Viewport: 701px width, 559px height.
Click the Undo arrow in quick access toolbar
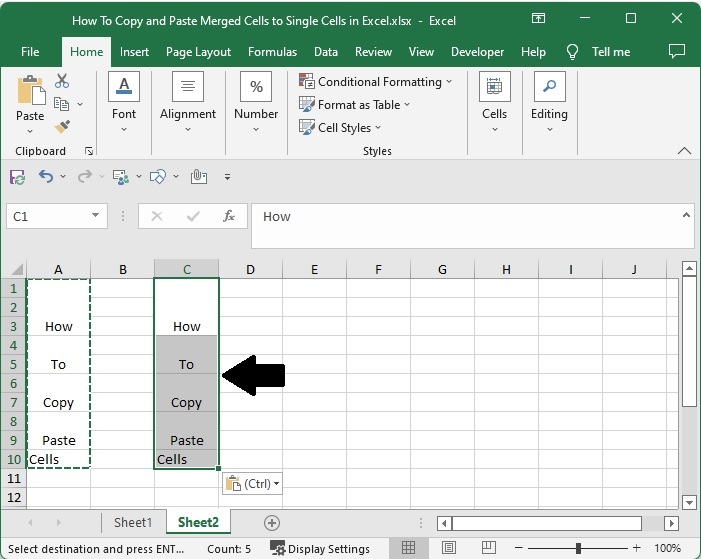point(46,177)
